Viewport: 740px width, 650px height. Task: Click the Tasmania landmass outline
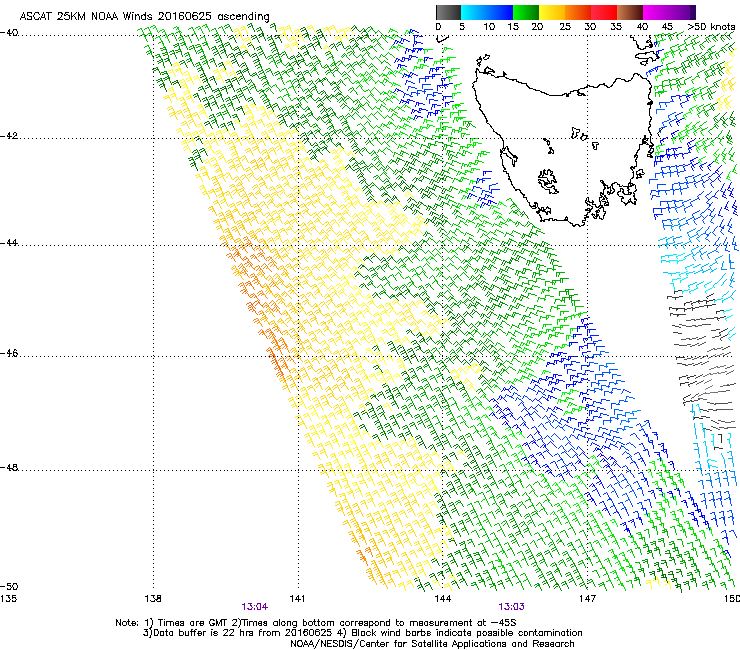[x=563, y=149]
